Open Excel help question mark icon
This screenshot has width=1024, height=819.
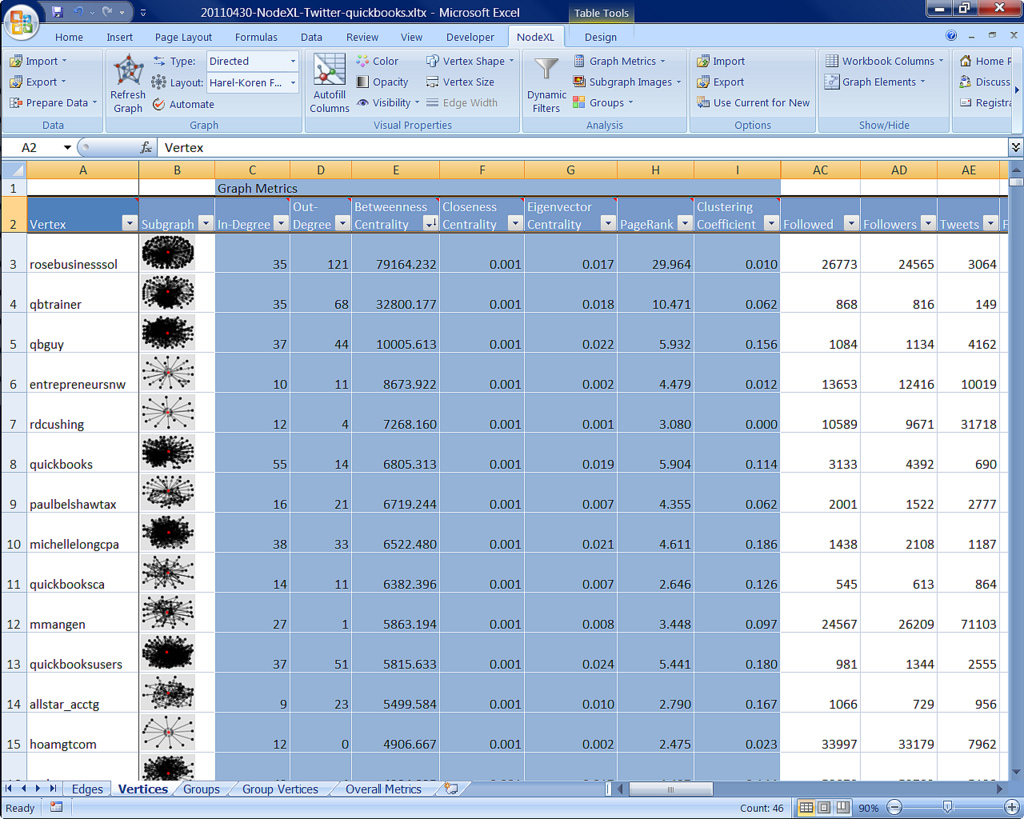point(951,36)
